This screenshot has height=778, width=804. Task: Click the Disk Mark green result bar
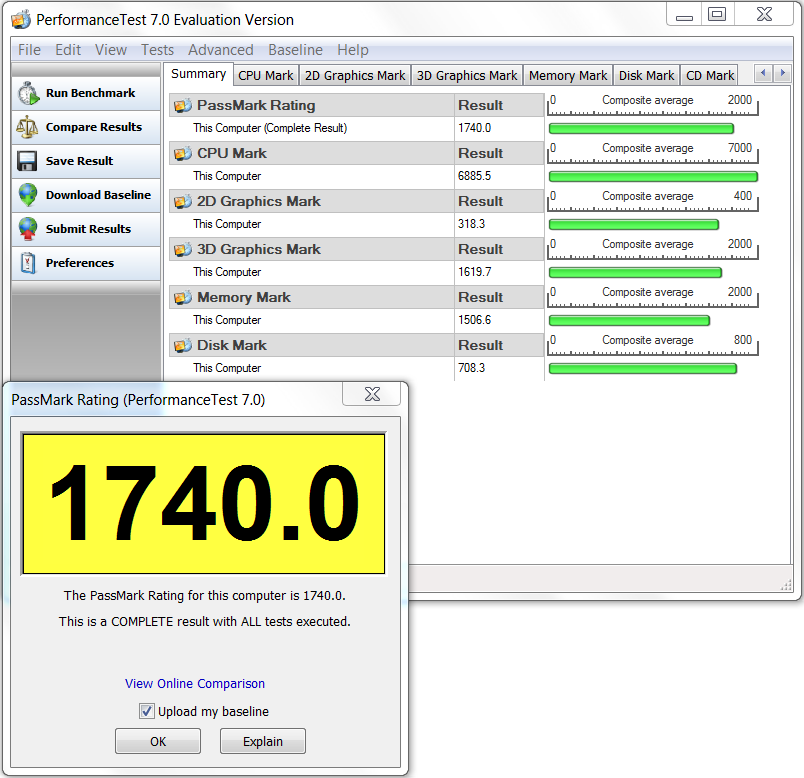pos(642,369)
